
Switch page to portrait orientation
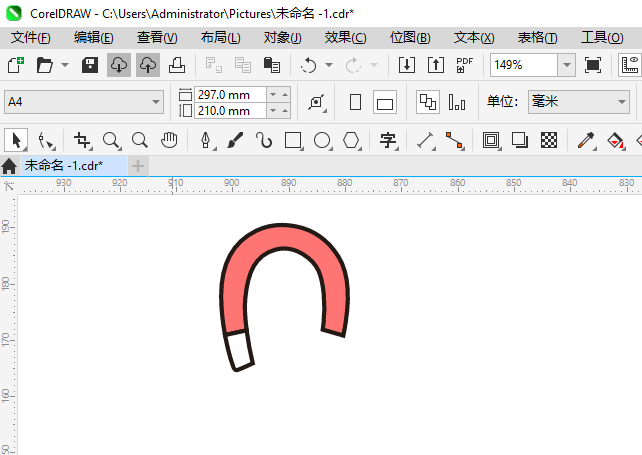click(x=355, y=102)
